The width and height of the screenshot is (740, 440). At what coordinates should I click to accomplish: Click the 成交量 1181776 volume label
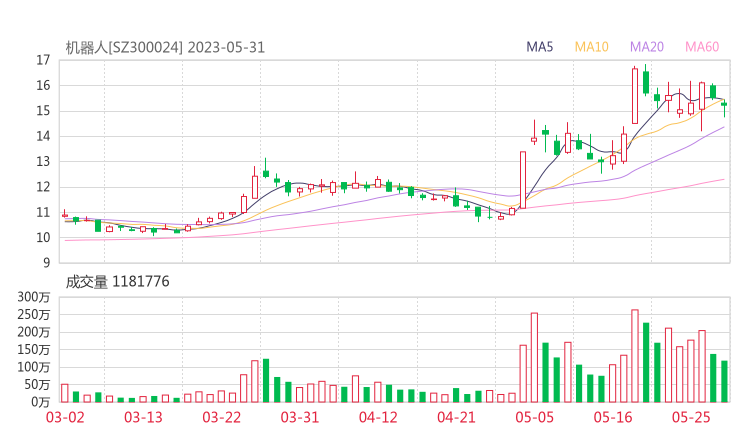coord(117,282)
